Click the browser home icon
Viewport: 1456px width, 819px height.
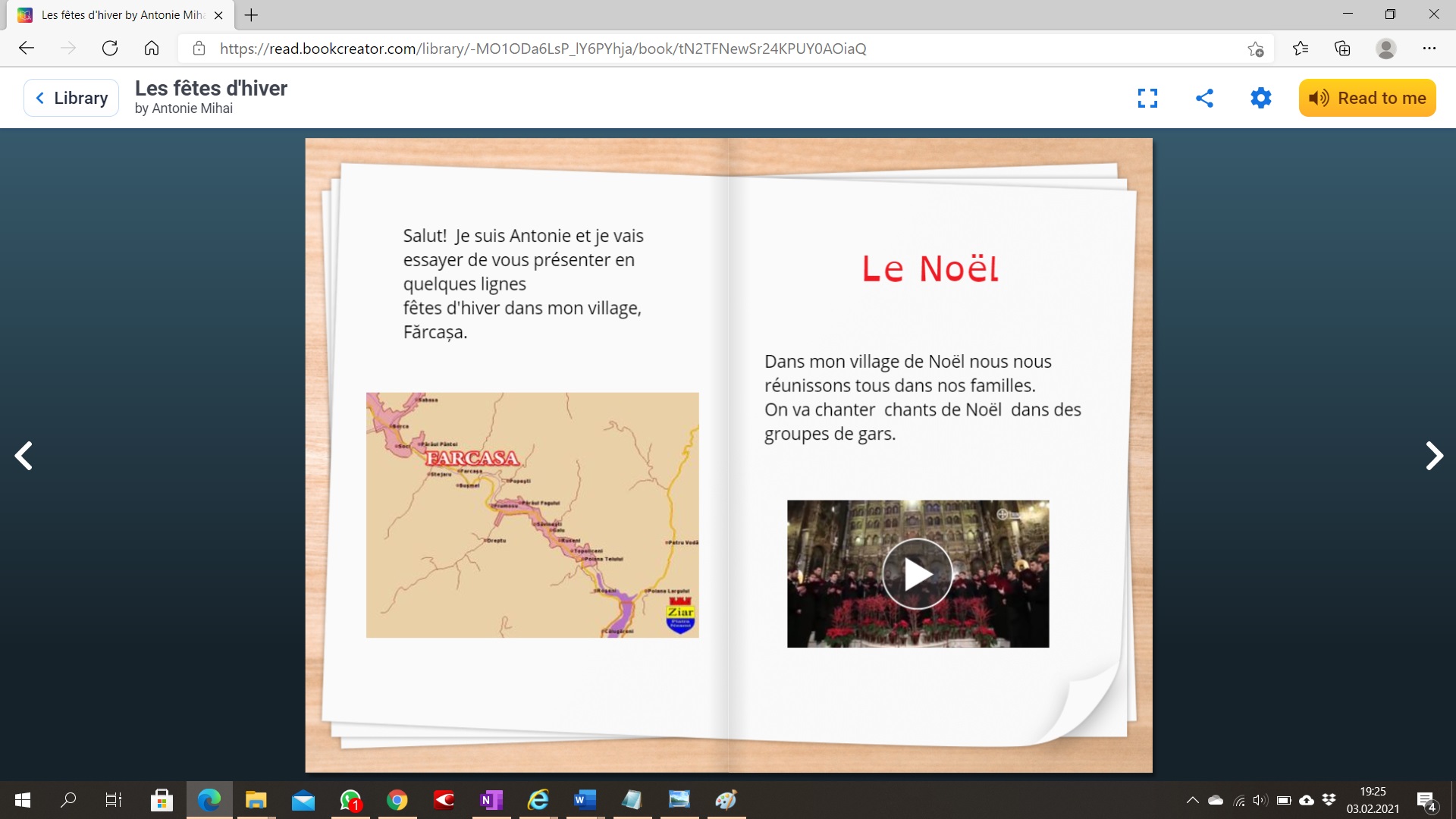click(152, 49)
